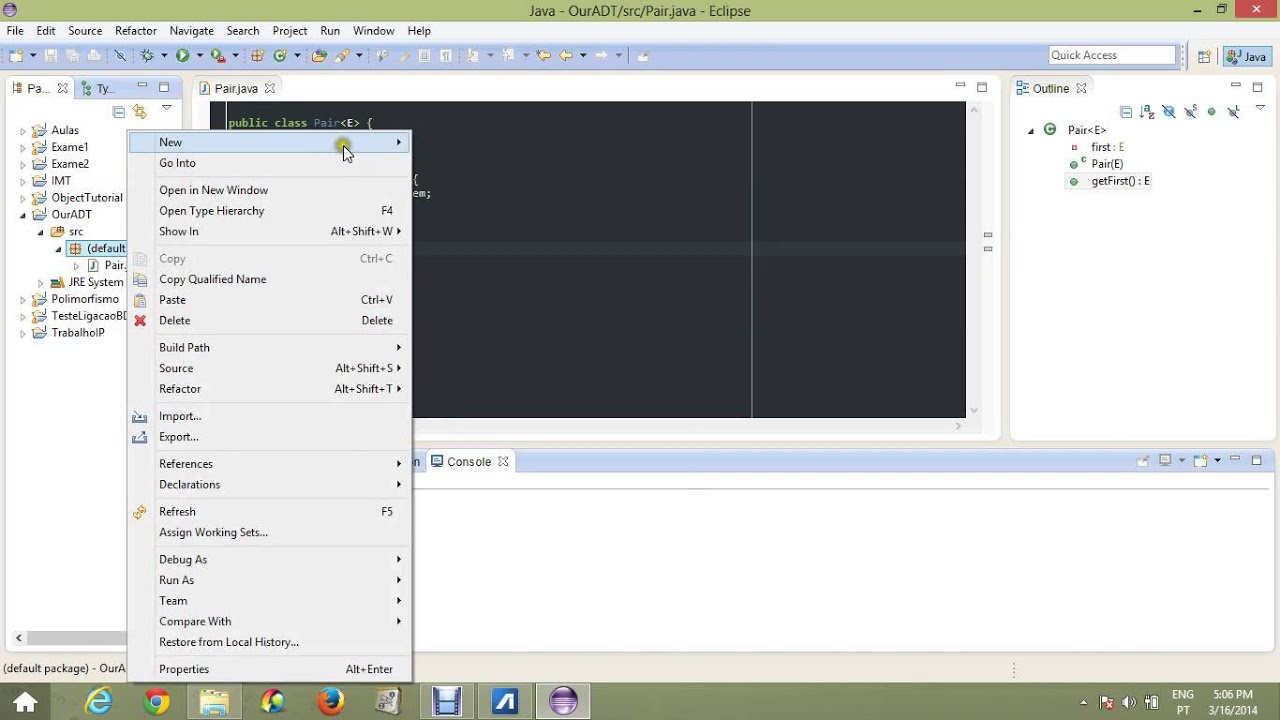
Task: Expand the TrabalhoIP project
Action: point(23,334)
